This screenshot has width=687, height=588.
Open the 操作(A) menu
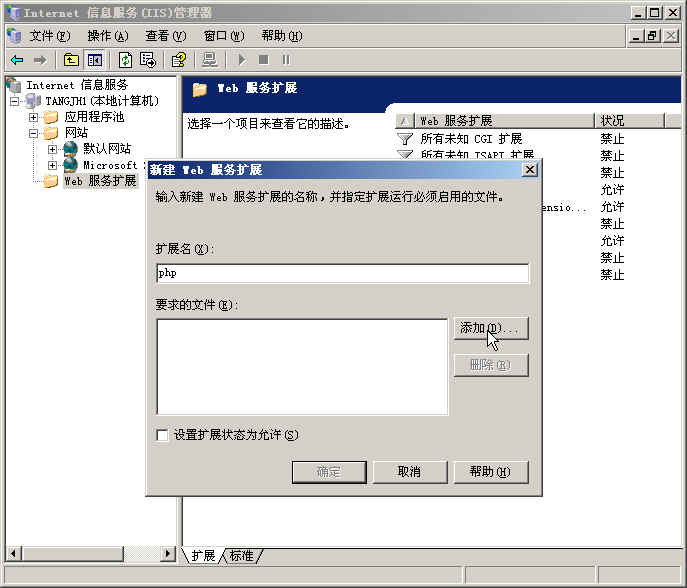[107, 36]
